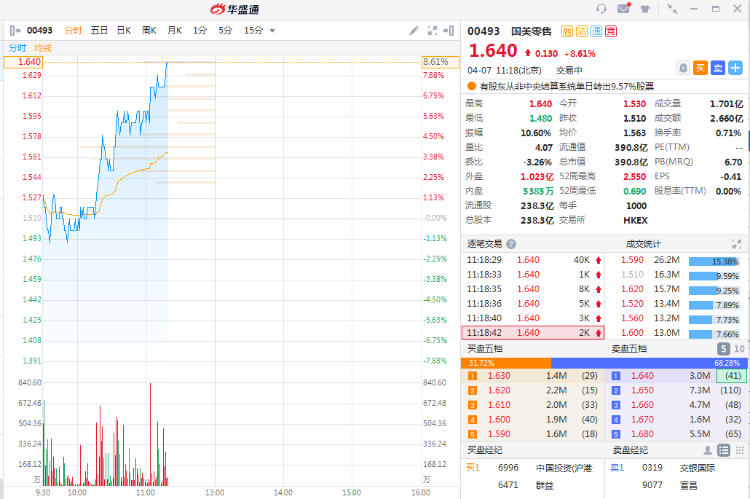This screenshot has height=499, width=750.
Task: Click the blue 卖 sell button
Action: [718, 68]
